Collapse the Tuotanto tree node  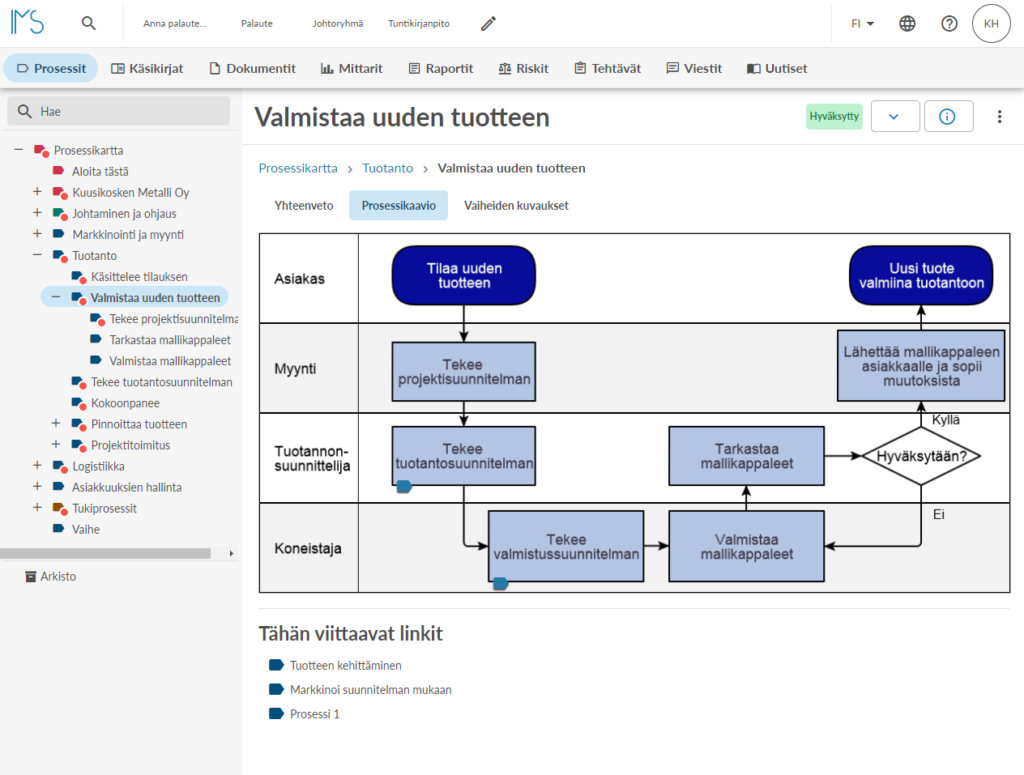[37, 255]
